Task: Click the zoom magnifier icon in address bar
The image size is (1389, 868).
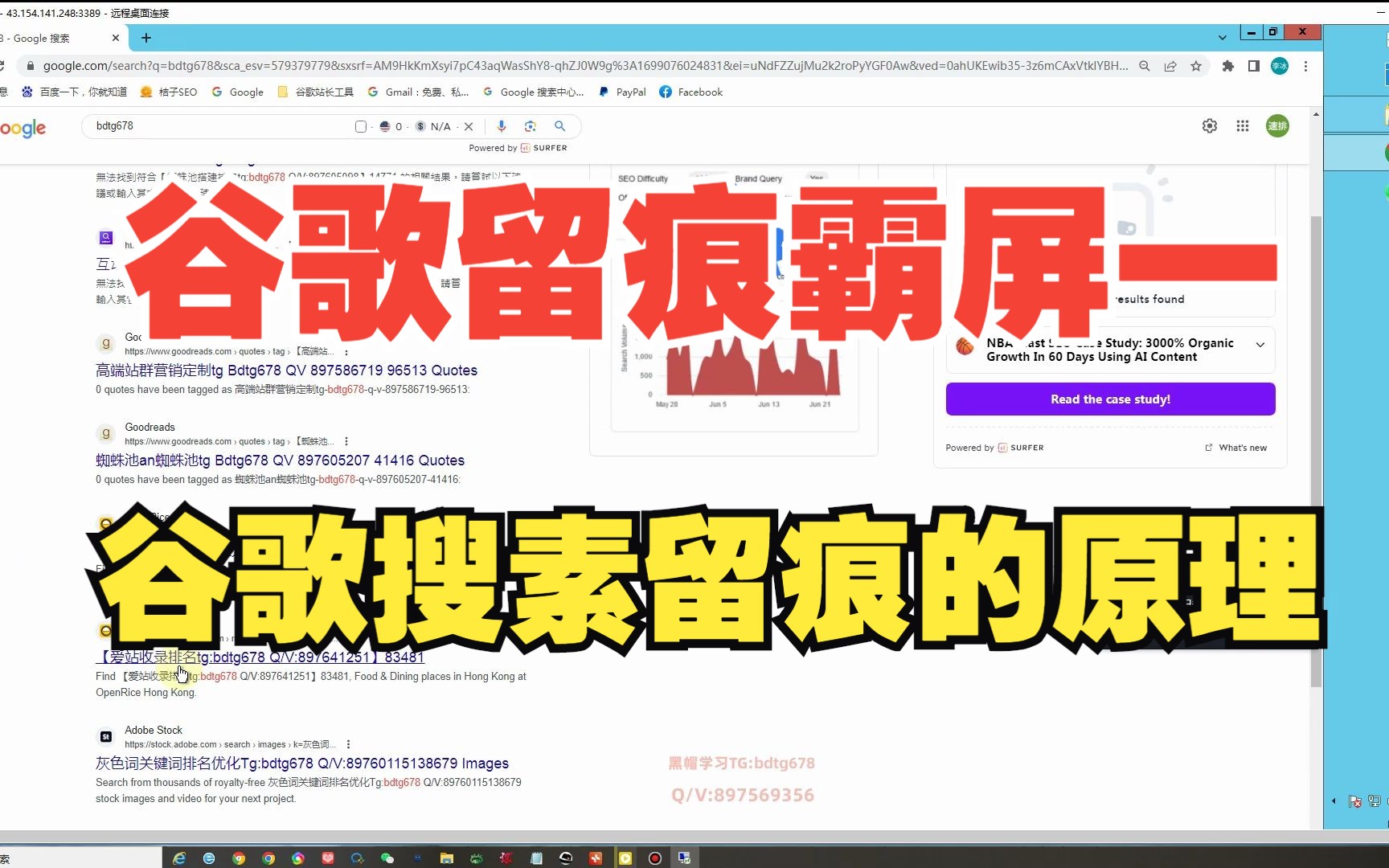Action: coord(1145,66)
